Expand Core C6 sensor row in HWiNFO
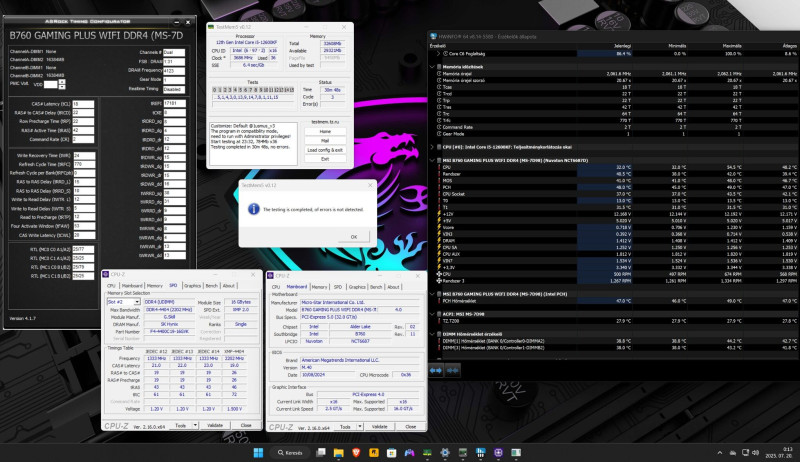 438,53
